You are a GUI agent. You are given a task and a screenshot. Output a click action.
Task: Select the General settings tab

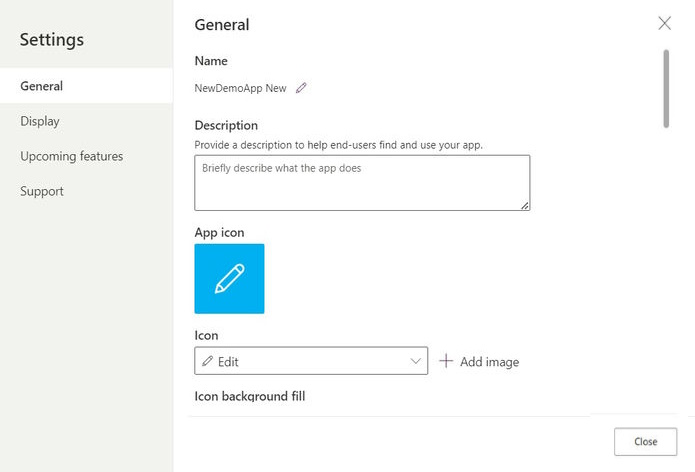pyautogui.click(x=42, y=86)
